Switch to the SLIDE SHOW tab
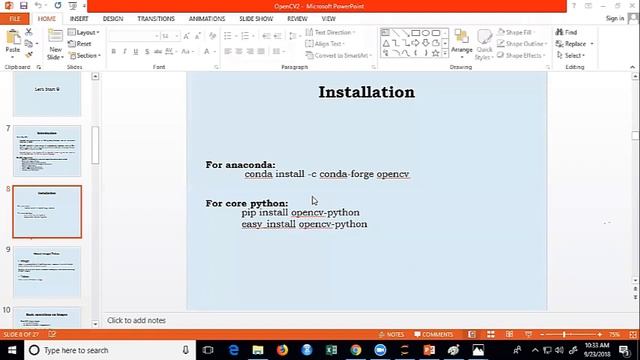The width and height of the screenshot is (640, 360). coord(256,19)
